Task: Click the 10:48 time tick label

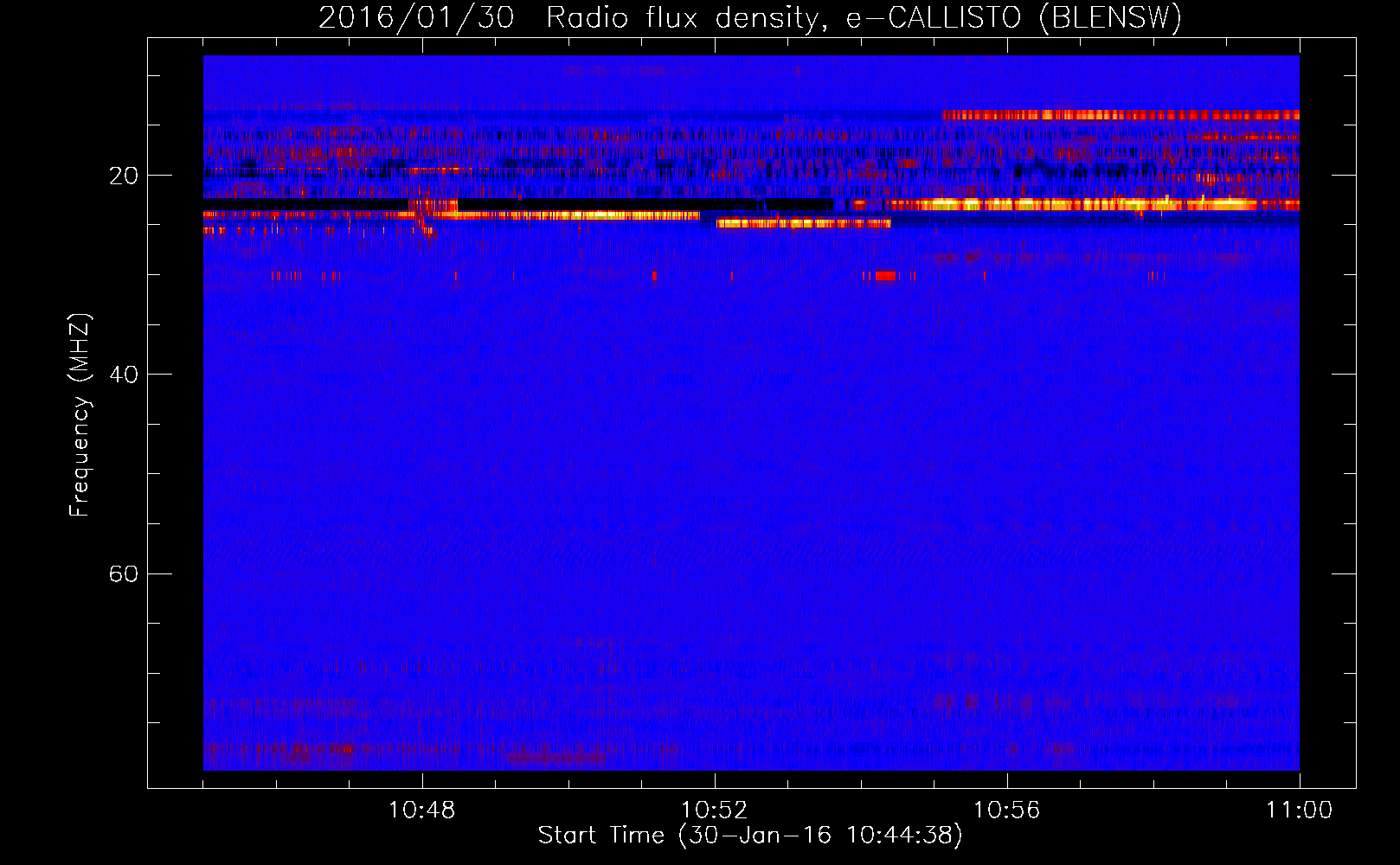Action: [x=421, y=811]
